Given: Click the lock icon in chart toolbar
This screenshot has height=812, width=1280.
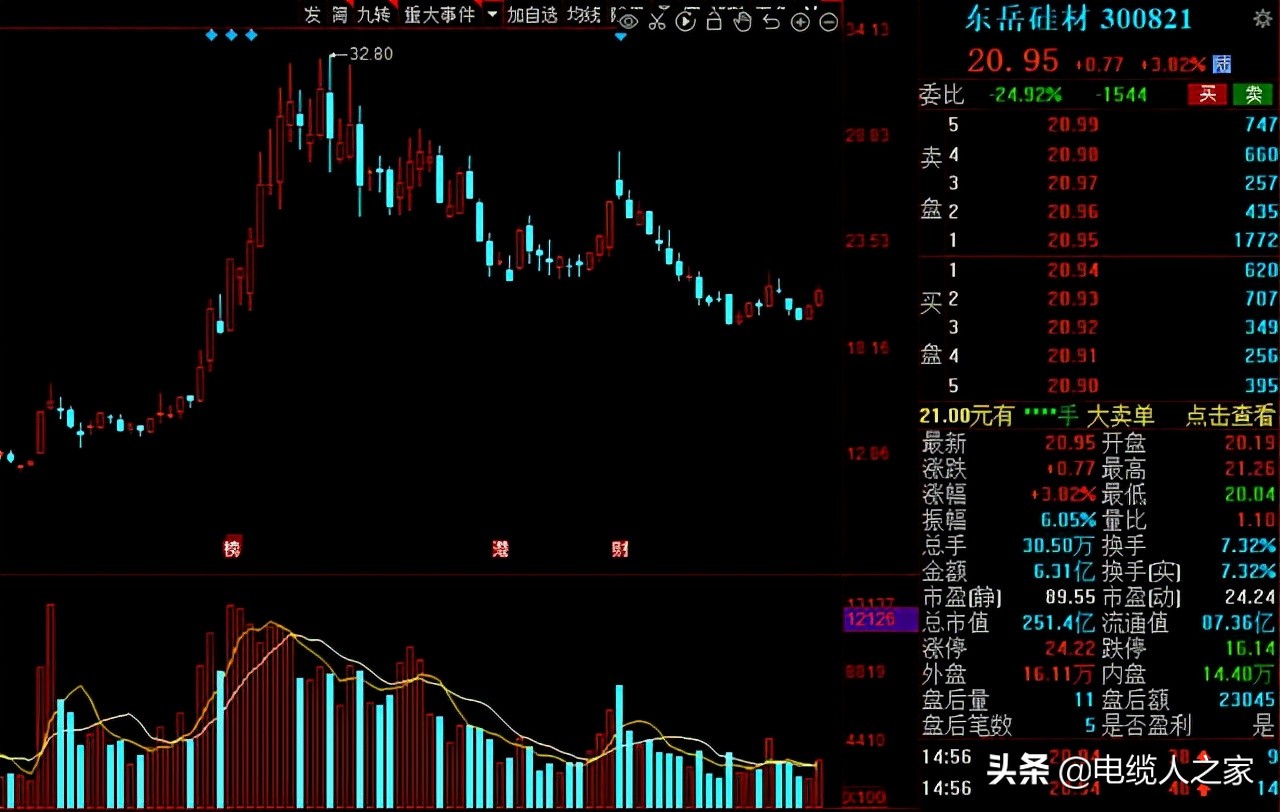Looking at the screenshot, I should tap(714, 20).
